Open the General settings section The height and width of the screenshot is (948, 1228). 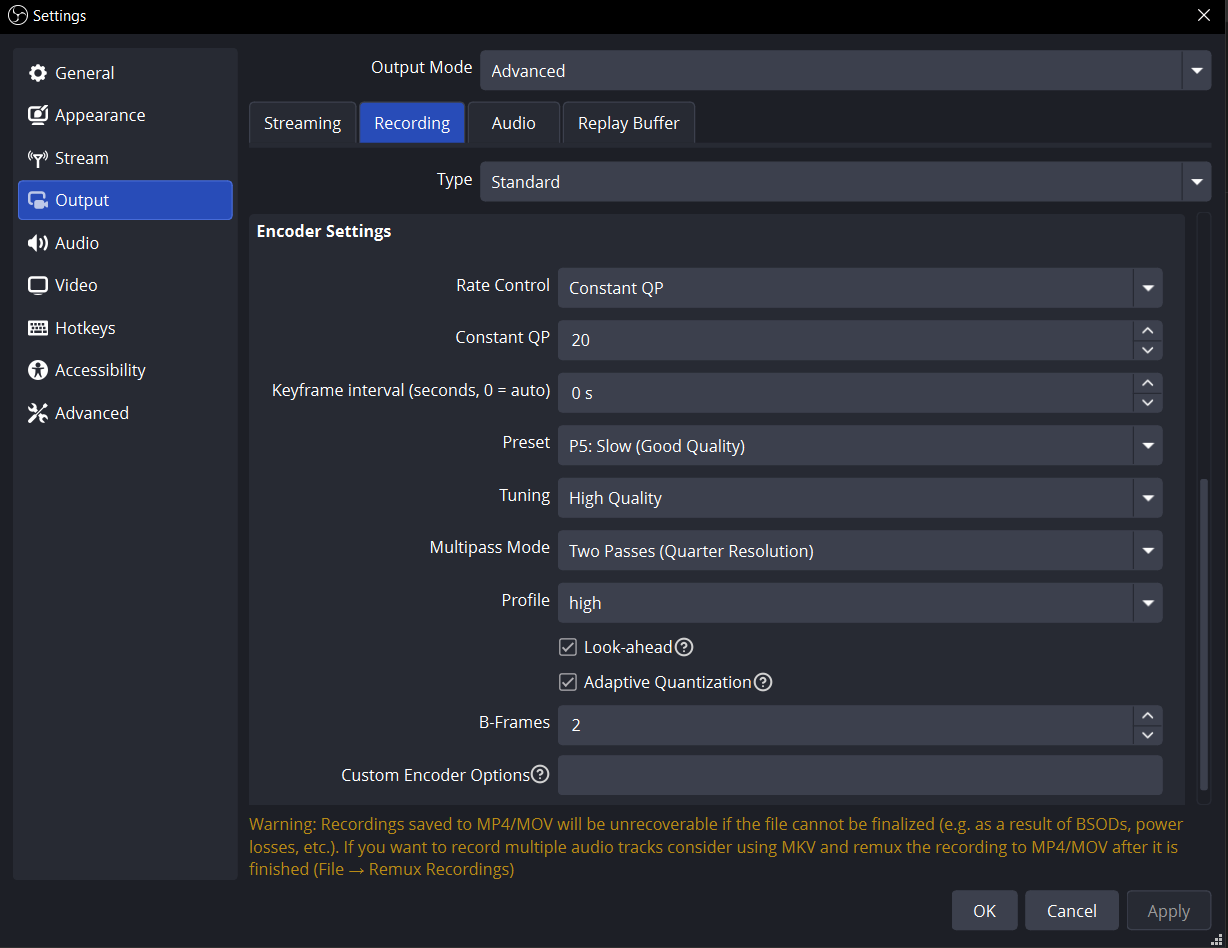[x=125, y=73]
